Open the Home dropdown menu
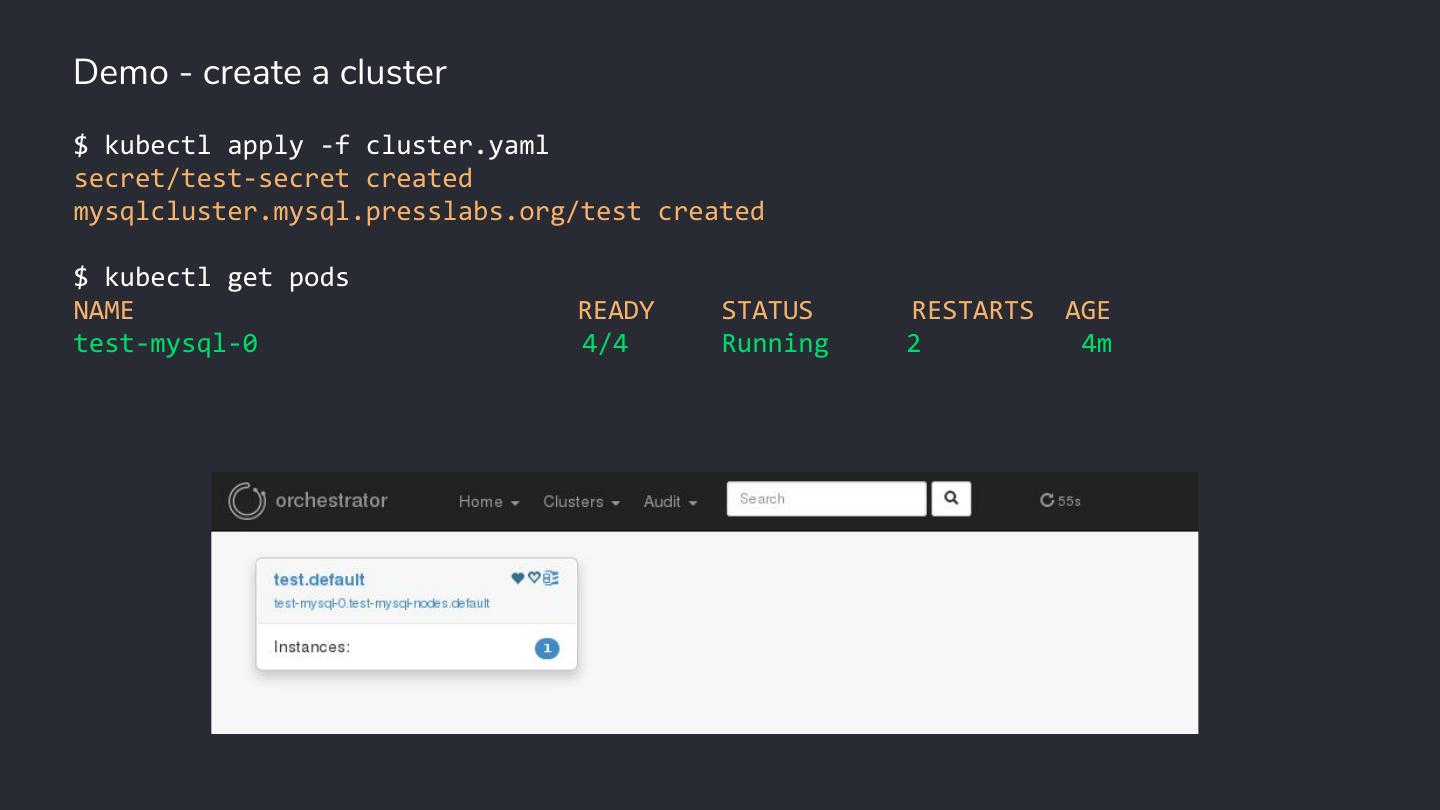The image size is (1440, 810). click(x=488, y=502)
